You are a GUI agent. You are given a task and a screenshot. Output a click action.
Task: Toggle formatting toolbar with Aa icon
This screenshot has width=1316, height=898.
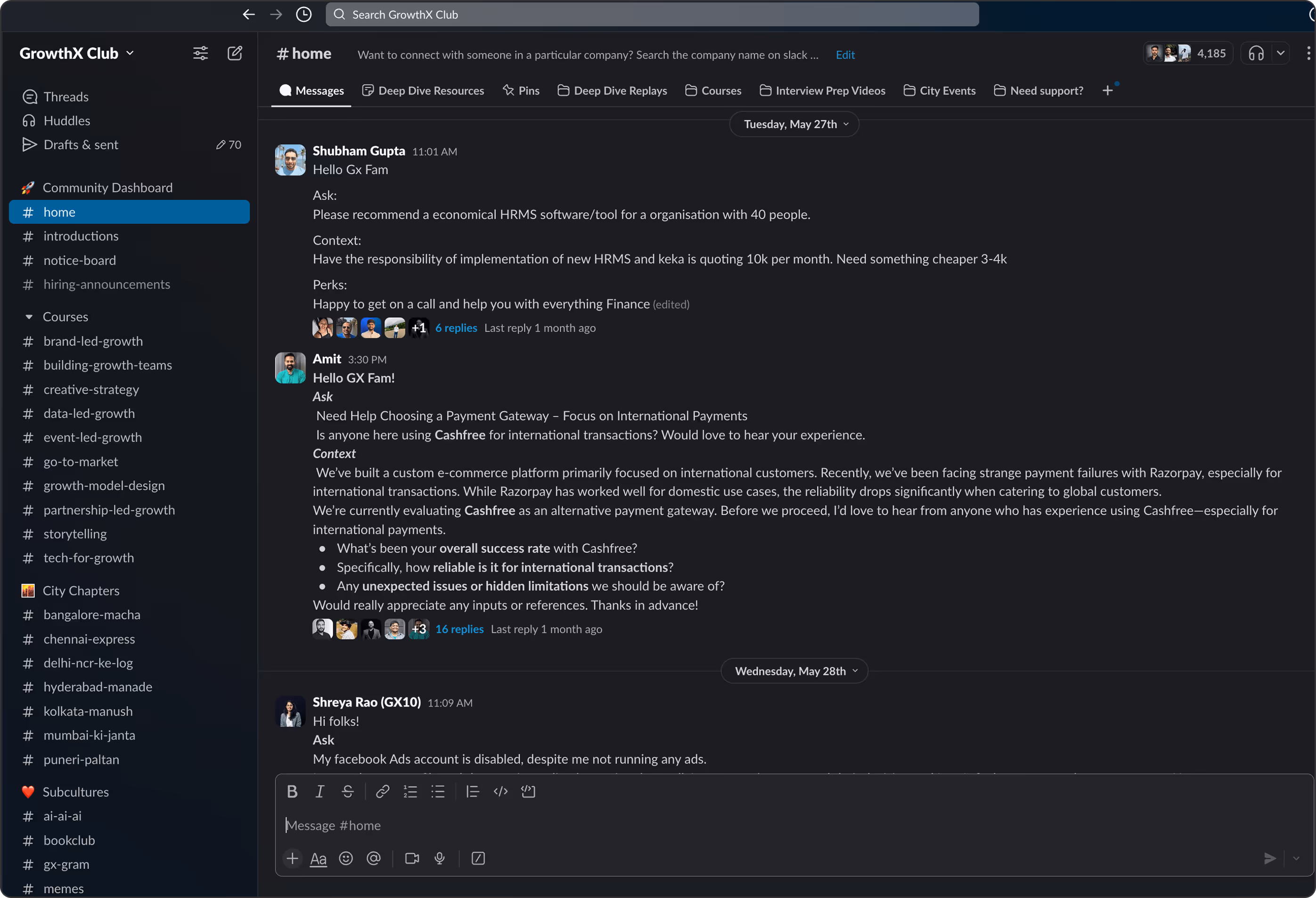coord(318,859)
